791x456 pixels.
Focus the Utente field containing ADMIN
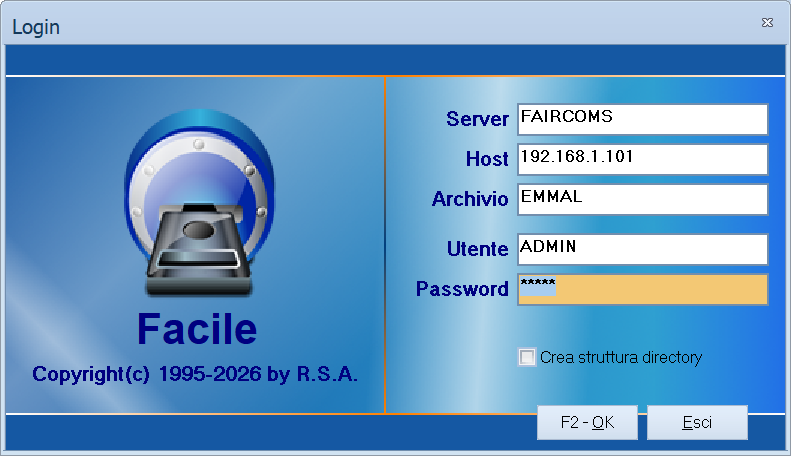point(643,249)
